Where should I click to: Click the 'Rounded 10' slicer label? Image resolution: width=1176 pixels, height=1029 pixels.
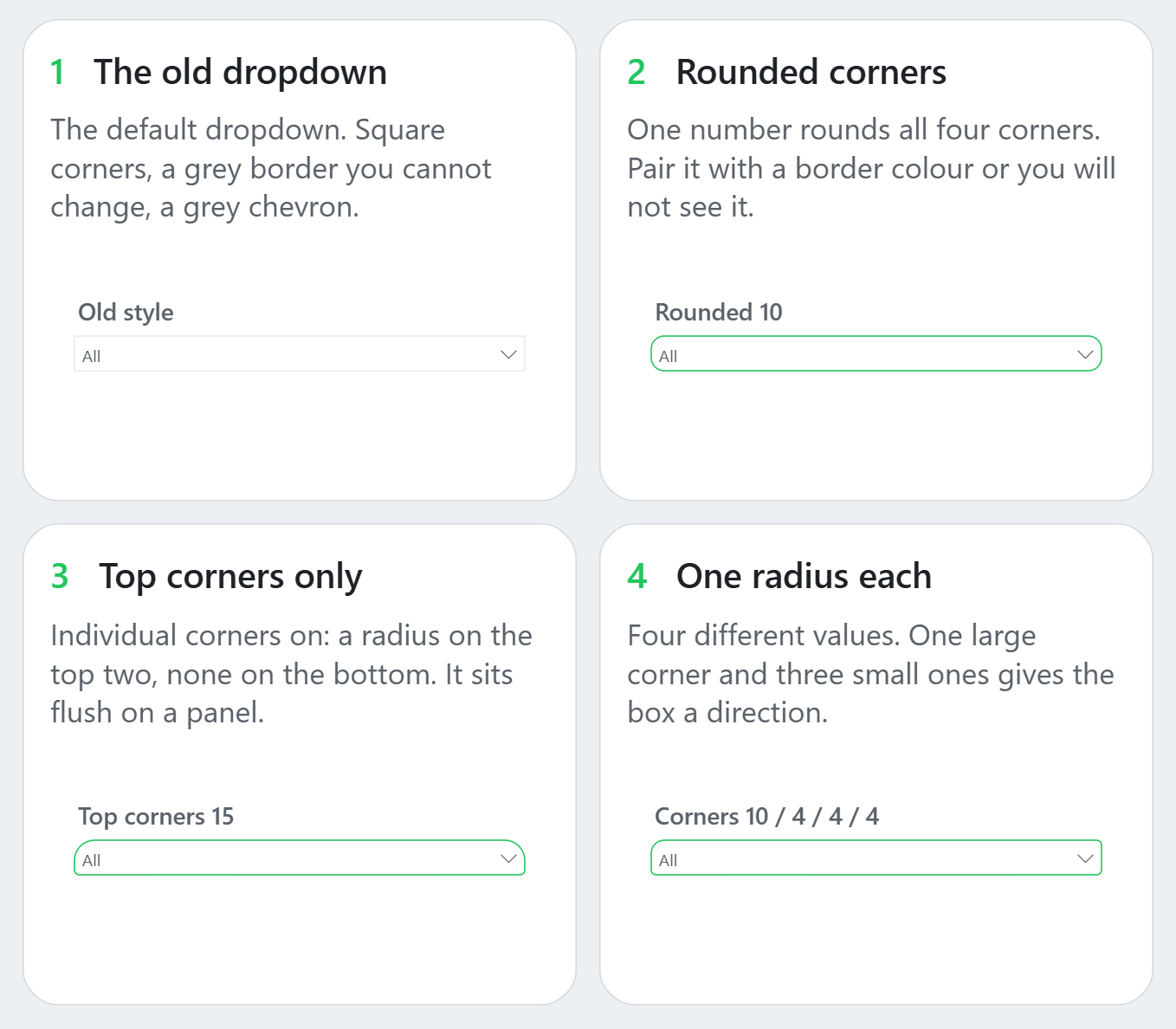(719, 312)
